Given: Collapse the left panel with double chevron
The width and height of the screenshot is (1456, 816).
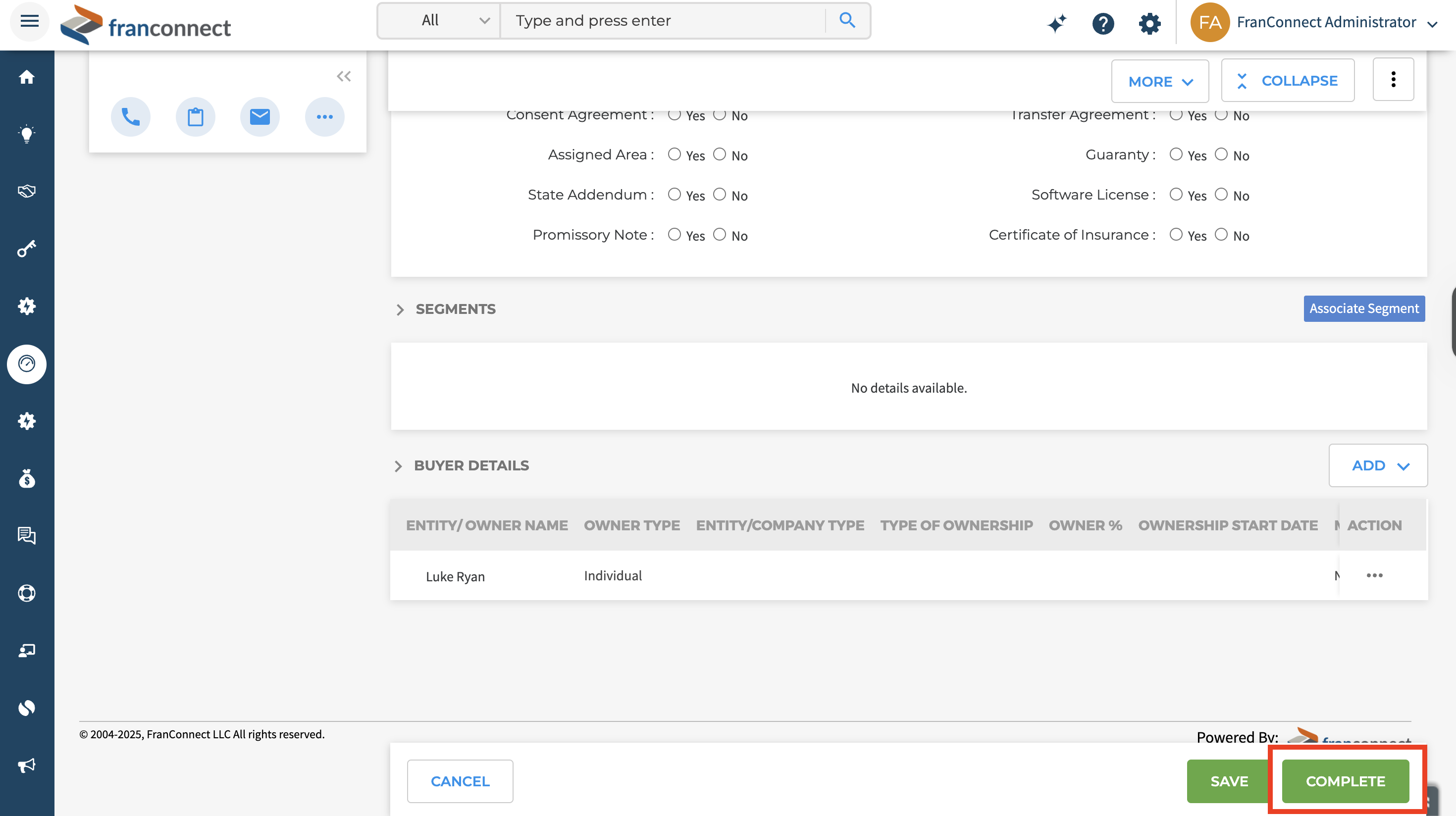Looking at the screenshot, I should [x=344, y=76].
